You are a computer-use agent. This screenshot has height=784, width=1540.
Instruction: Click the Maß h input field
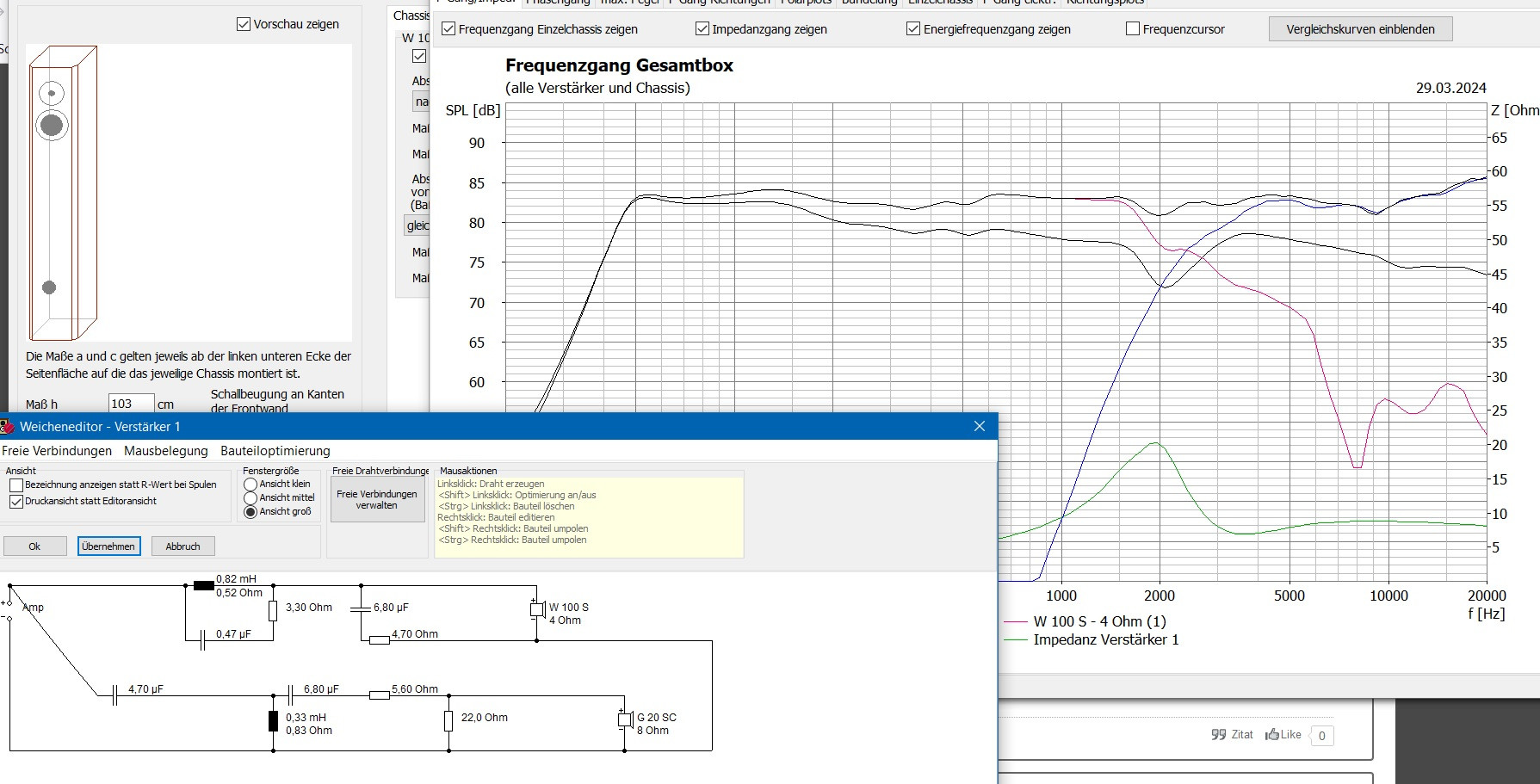[x=131, y=404]
